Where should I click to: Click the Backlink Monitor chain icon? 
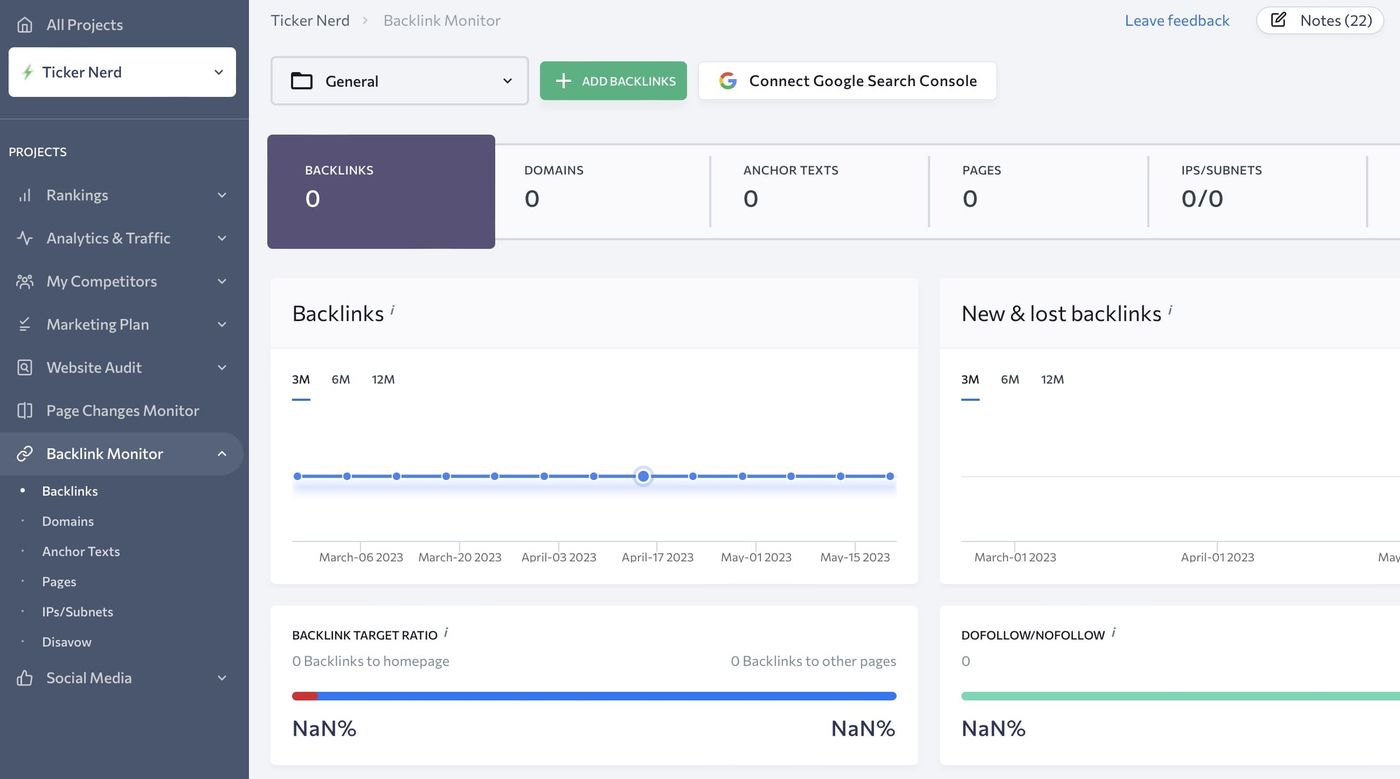coord(25,453)
